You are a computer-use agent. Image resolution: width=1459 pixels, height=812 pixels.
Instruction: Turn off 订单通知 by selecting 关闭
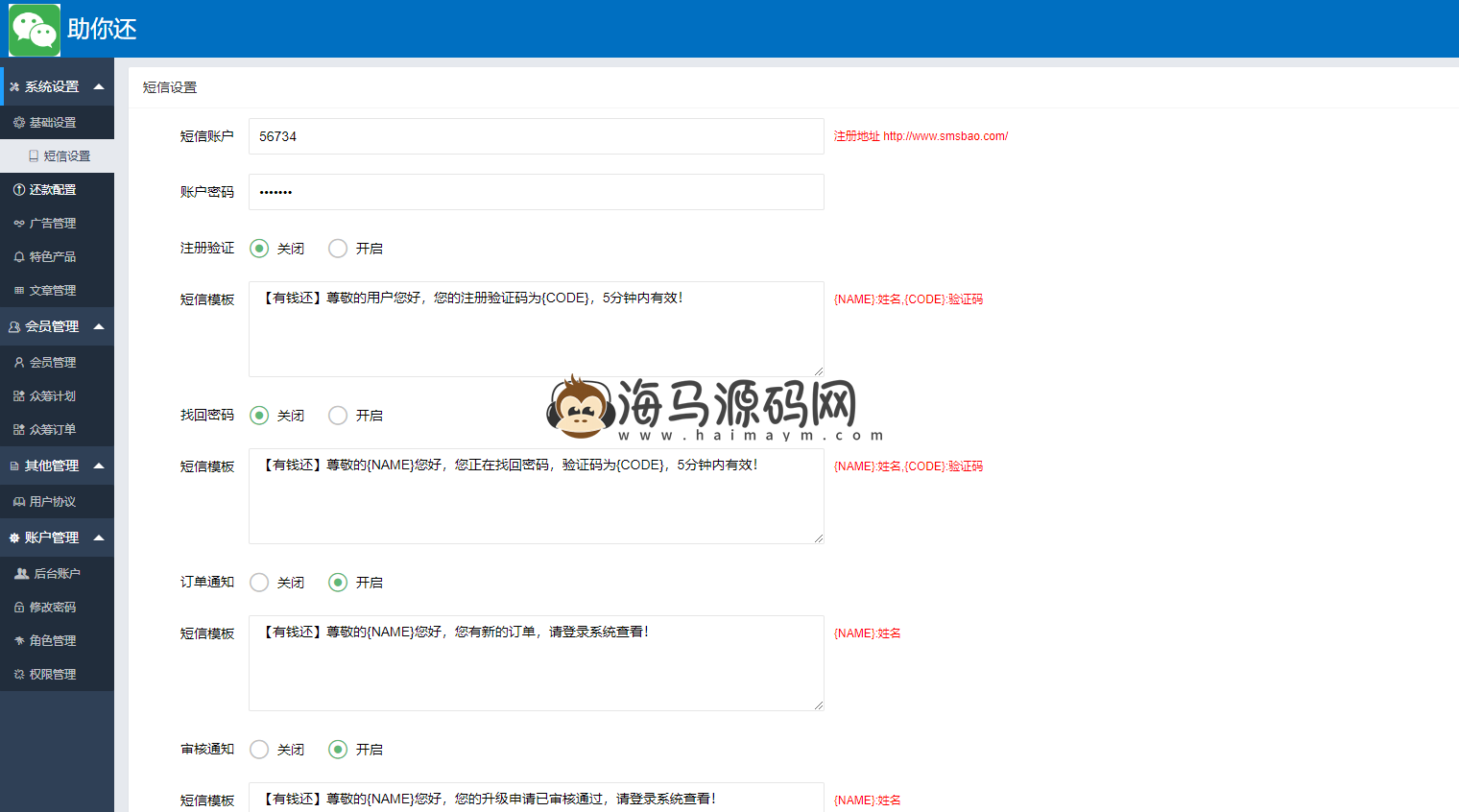(259, 583)
